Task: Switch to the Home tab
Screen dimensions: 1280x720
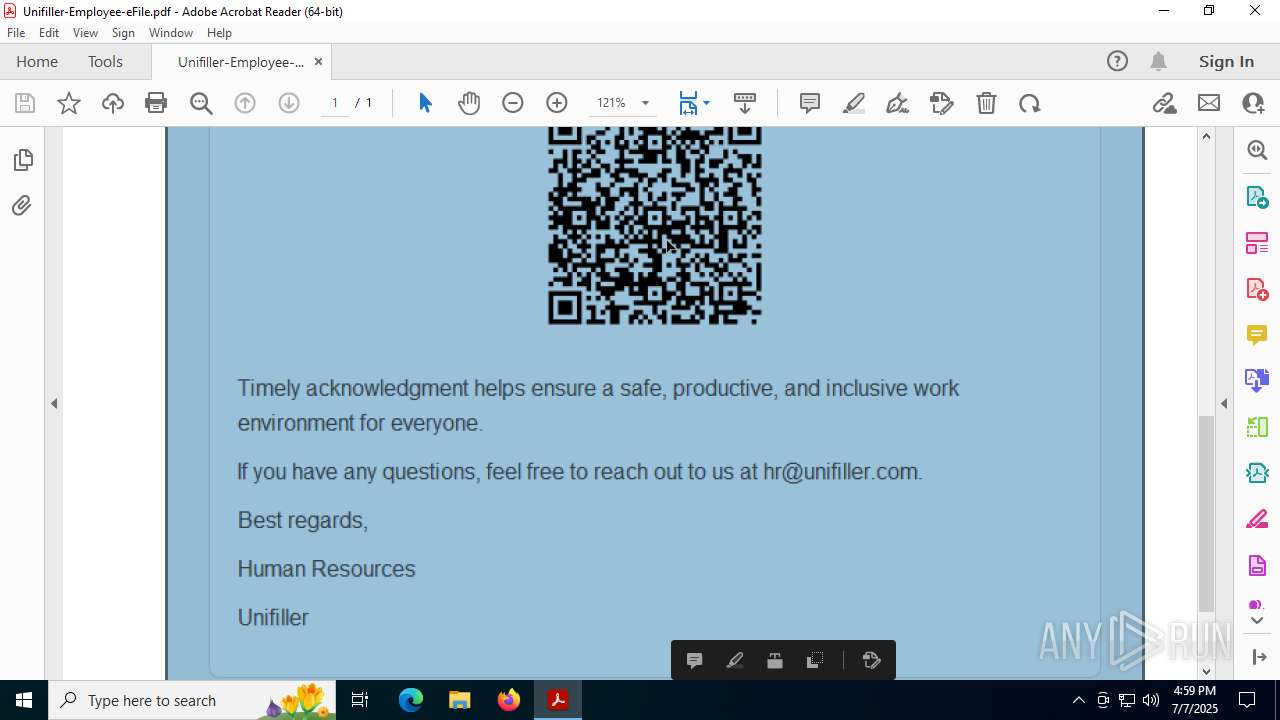Action: 37,61
